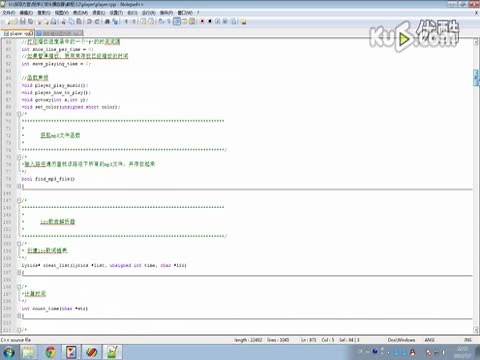The height and width of the screenshot is (360, 480).
Task: Toggle the highlighted indent guide button
Action: (x=177, y=21)
